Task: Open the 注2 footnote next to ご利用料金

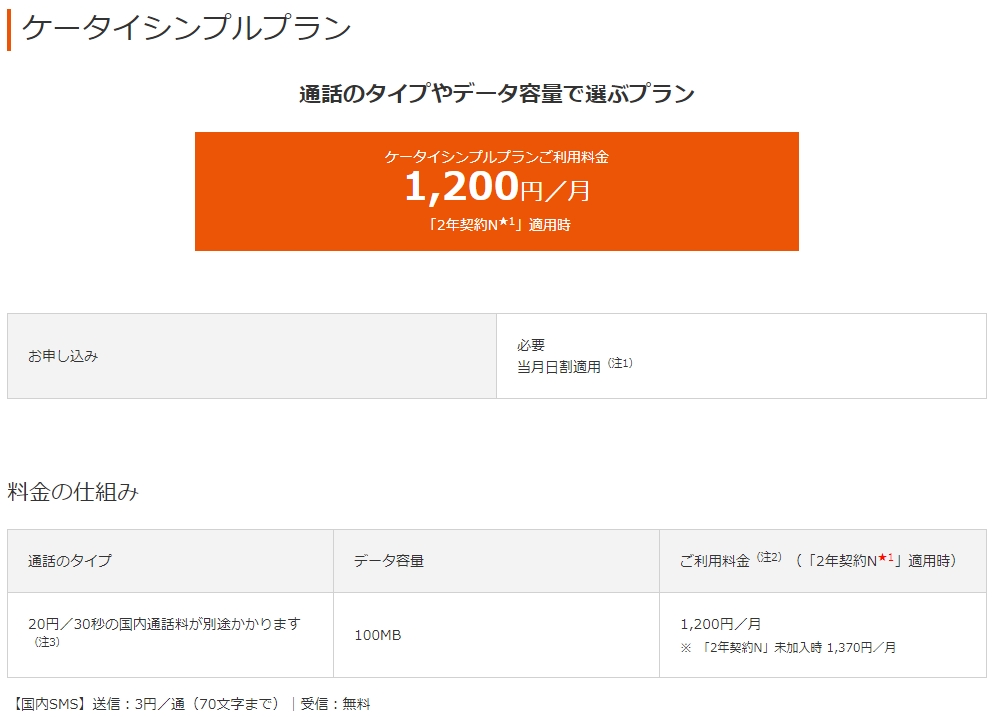Action: (768, 556)
